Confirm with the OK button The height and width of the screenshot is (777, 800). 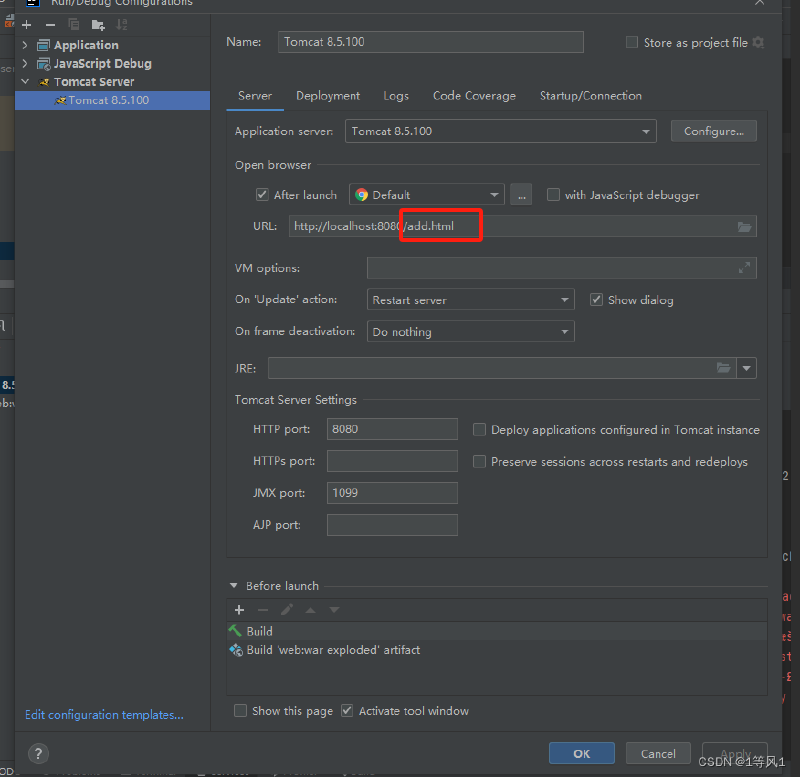click(582, 754)
